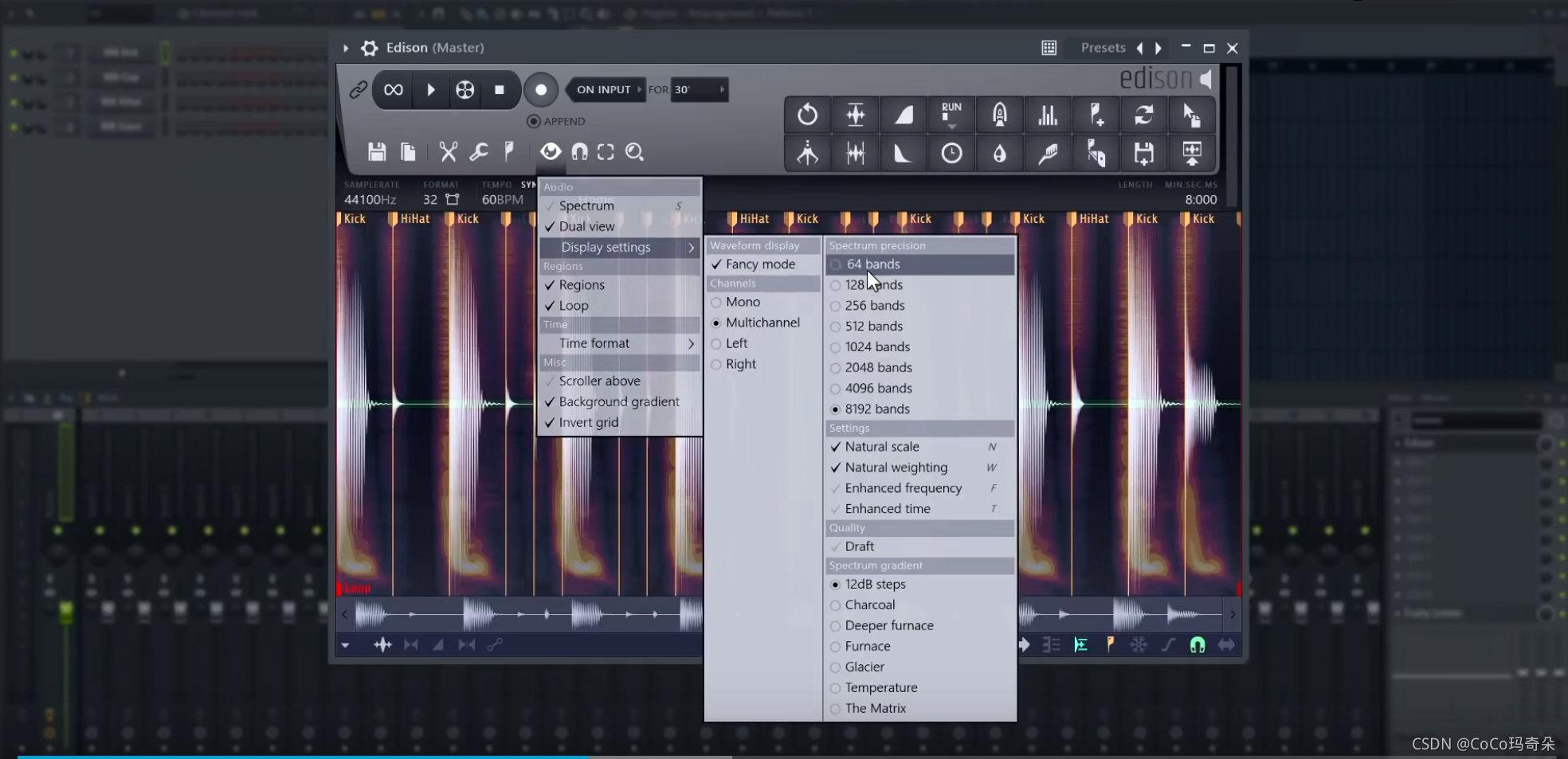Click the add marker flag tool
This screenshot has height=759, width=1568.
tap(1096, 115)
